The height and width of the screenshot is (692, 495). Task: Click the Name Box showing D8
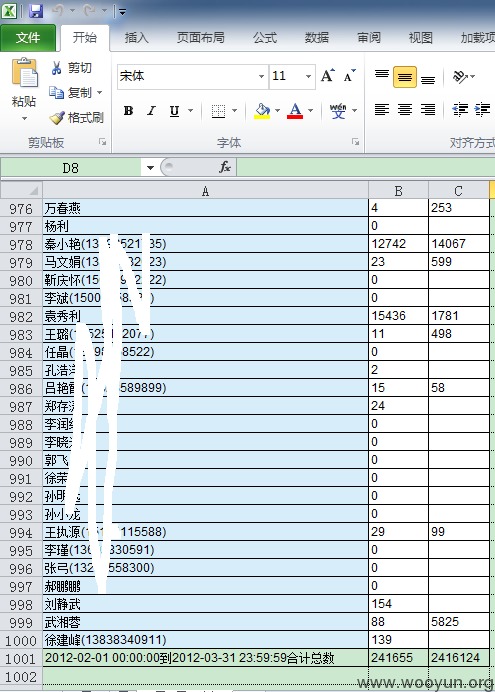pyautogui.click(x=71, y=168)
